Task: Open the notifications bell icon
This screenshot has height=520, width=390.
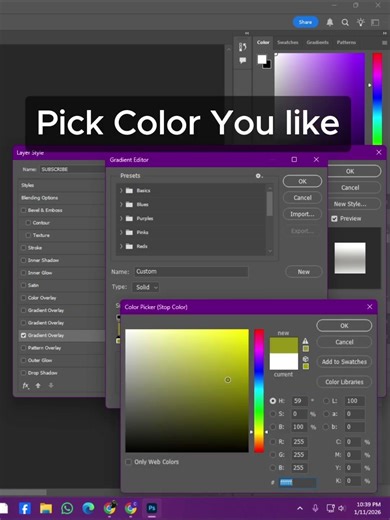Action: coord(330,22)
